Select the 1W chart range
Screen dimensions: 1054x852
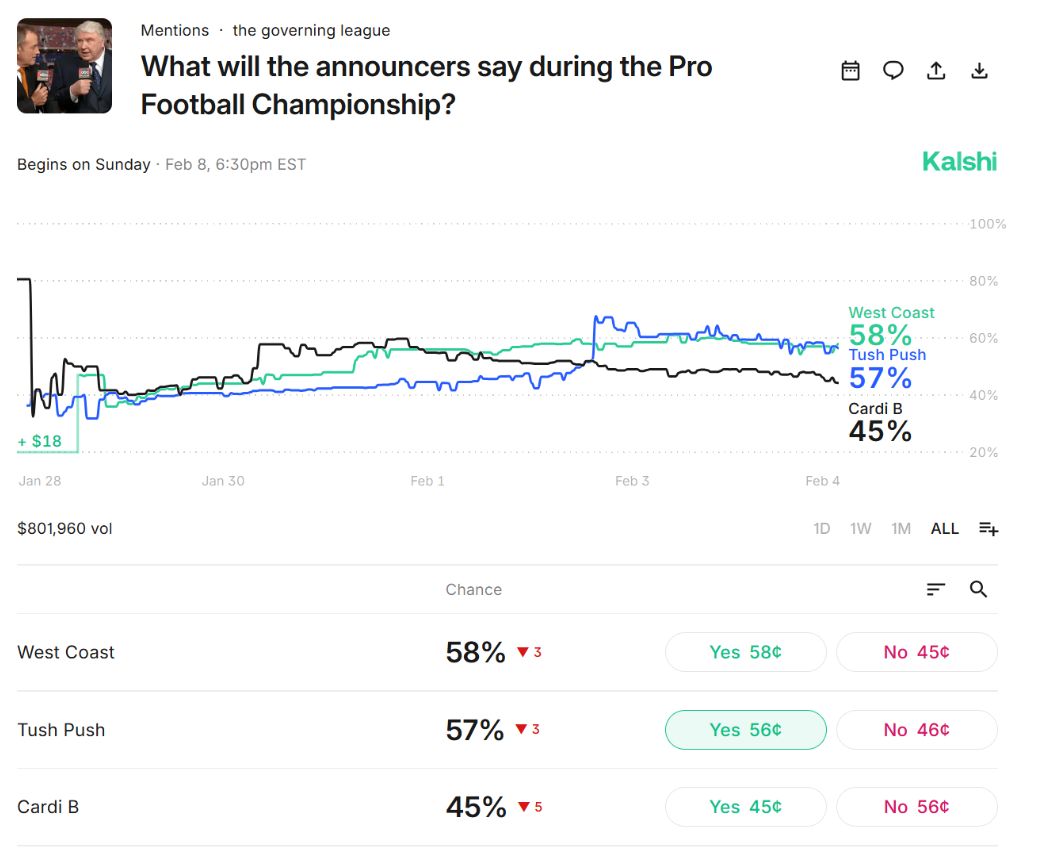point(861,528)
